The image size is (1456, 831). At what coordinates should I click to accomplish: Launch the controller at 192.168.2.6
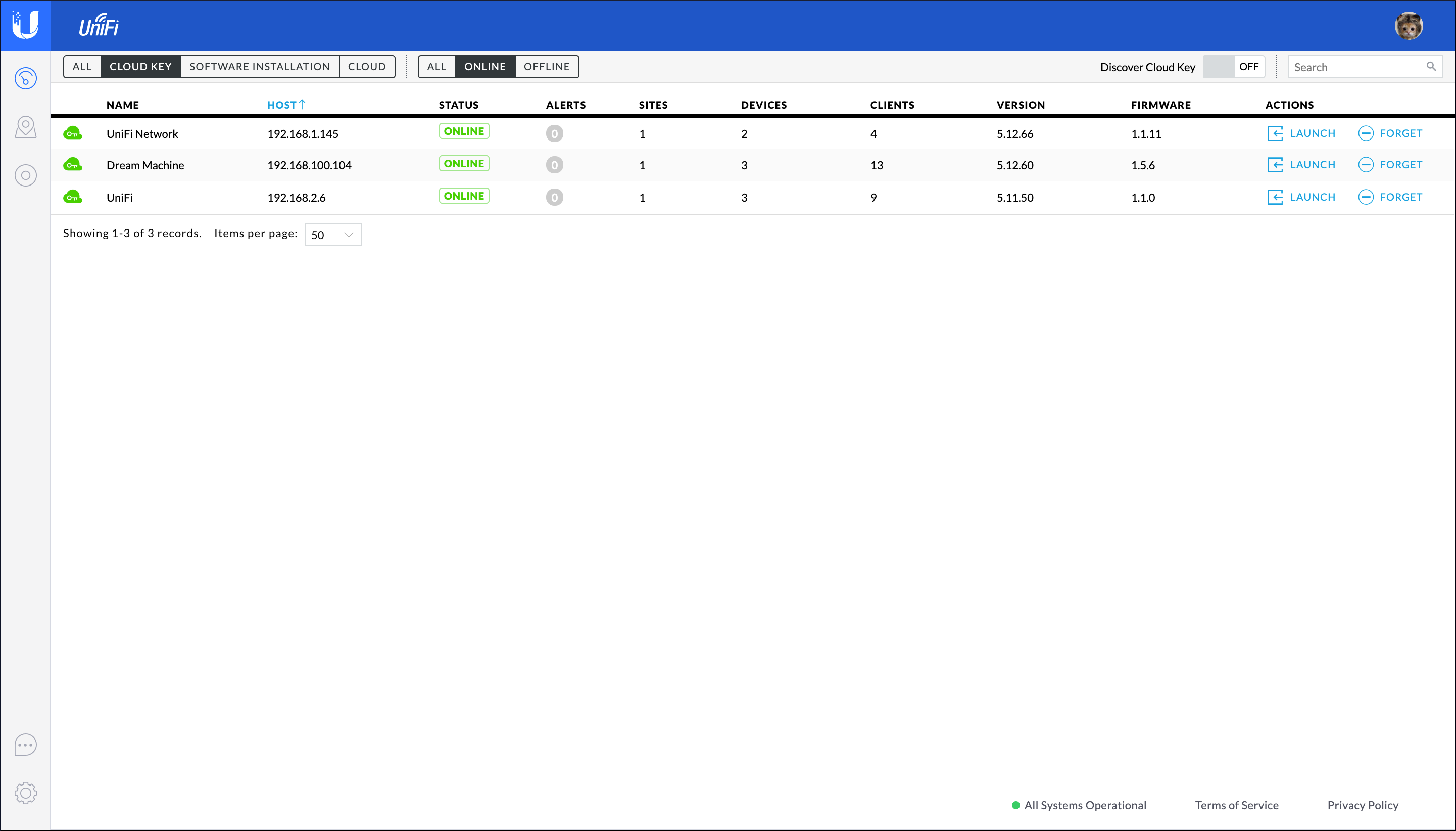click(1301, 198)
